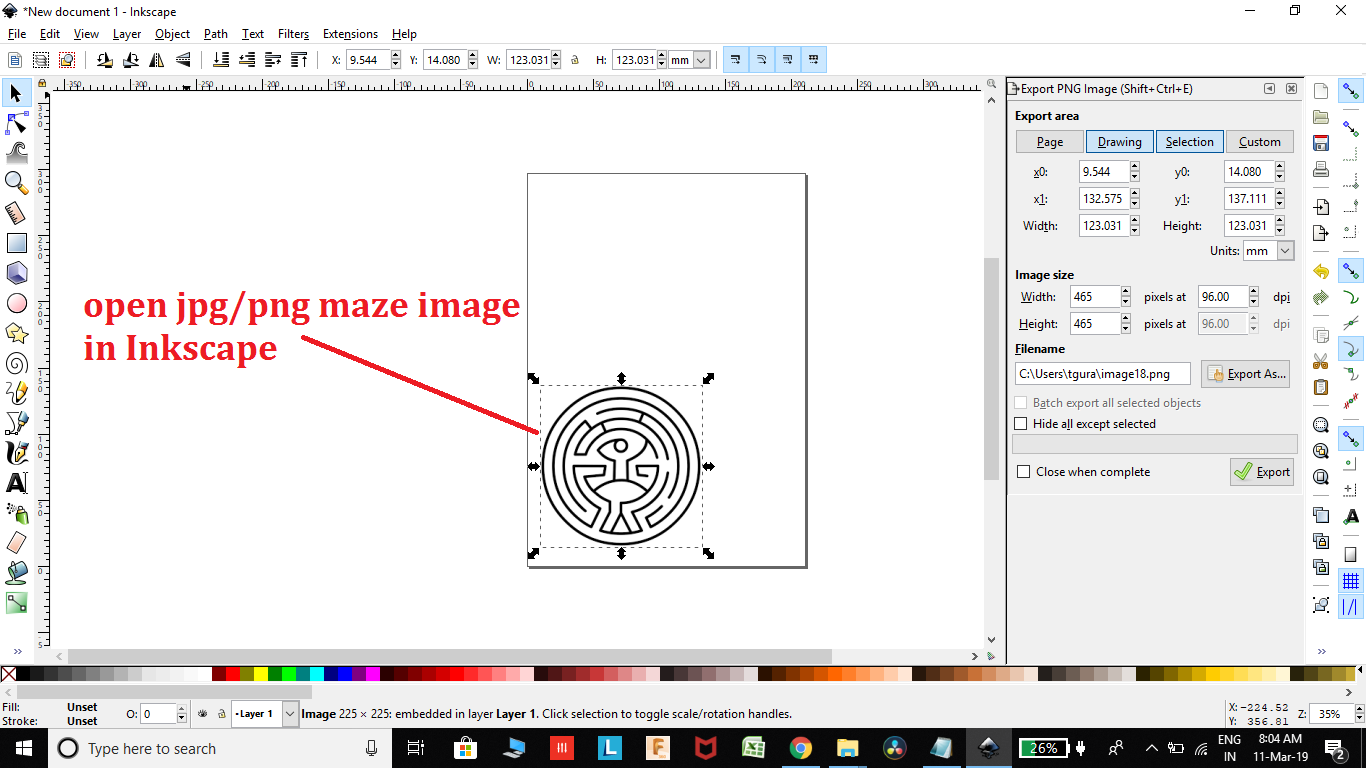Rotate selection 90° counter-clockwise

pyautogui.click(x=104, y=60)
